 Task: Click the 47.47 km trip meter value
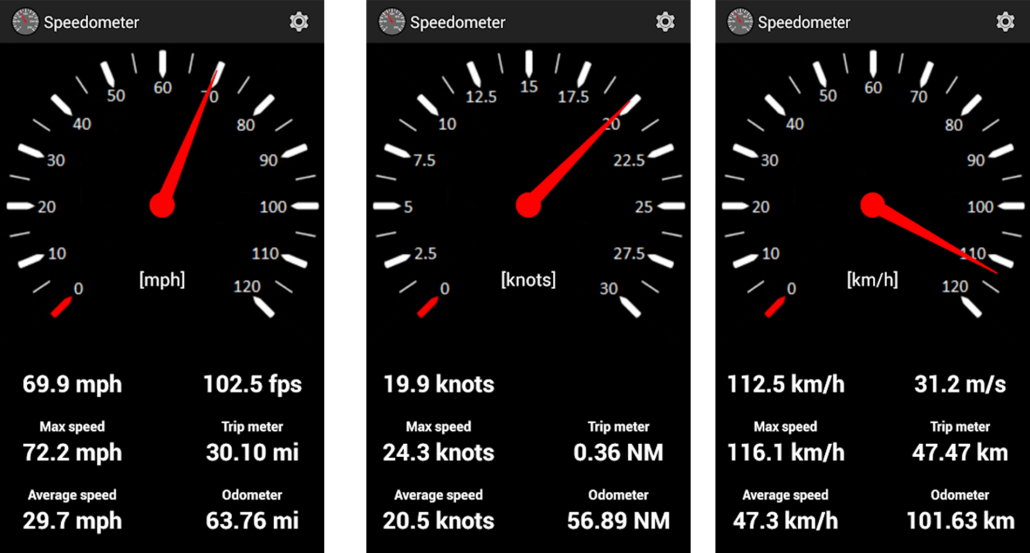pos(960,453)
